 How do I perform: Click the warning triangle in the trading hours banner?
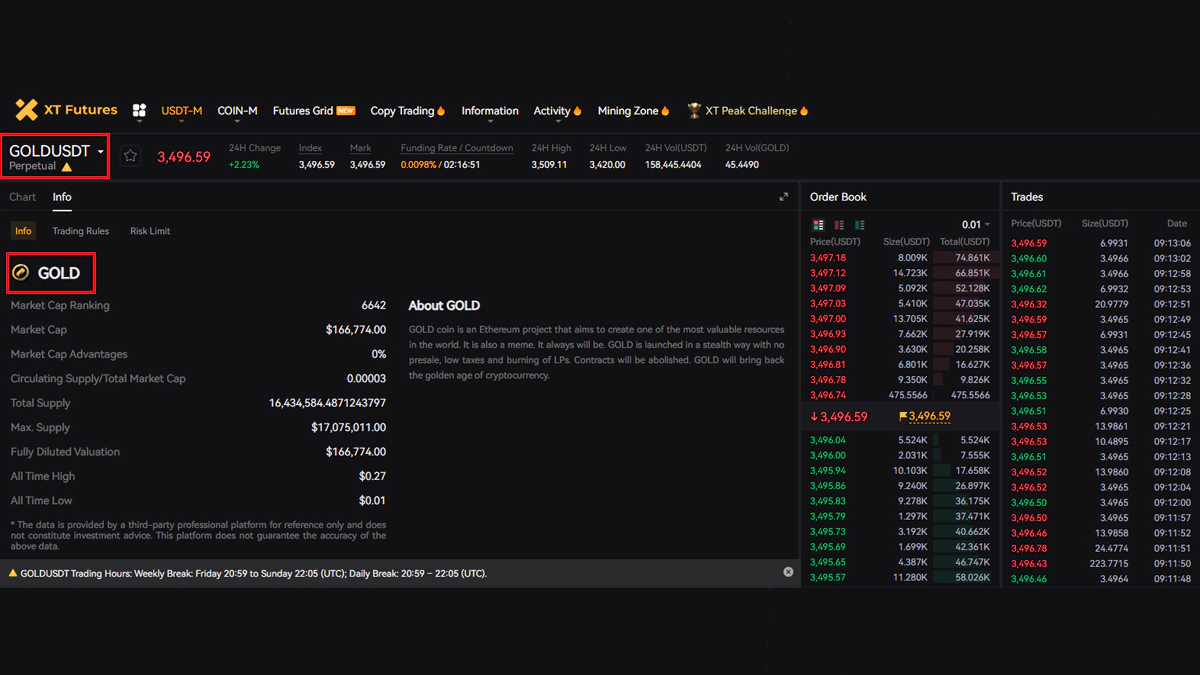coord(13,573)
